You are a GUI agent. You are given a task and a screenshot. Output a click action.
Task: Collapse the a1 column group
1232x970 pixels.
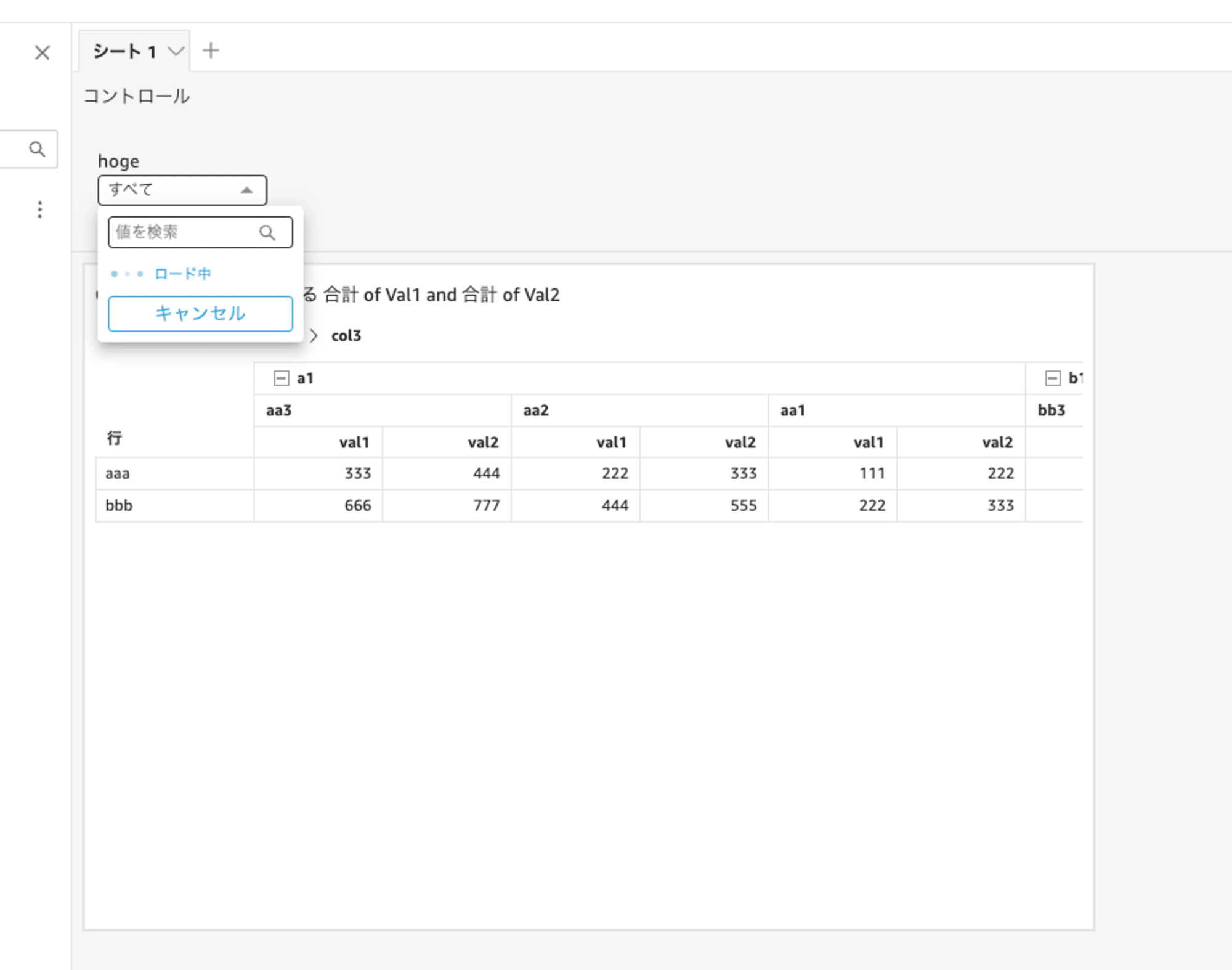(x=281, y=378)
